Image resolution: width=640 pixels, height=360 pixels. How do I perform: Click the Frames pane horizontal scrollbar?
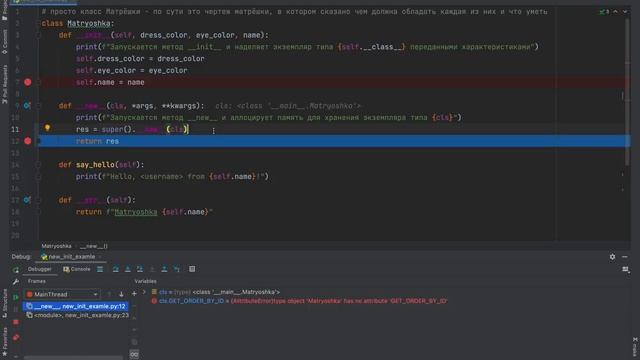[x=73, y=358]
